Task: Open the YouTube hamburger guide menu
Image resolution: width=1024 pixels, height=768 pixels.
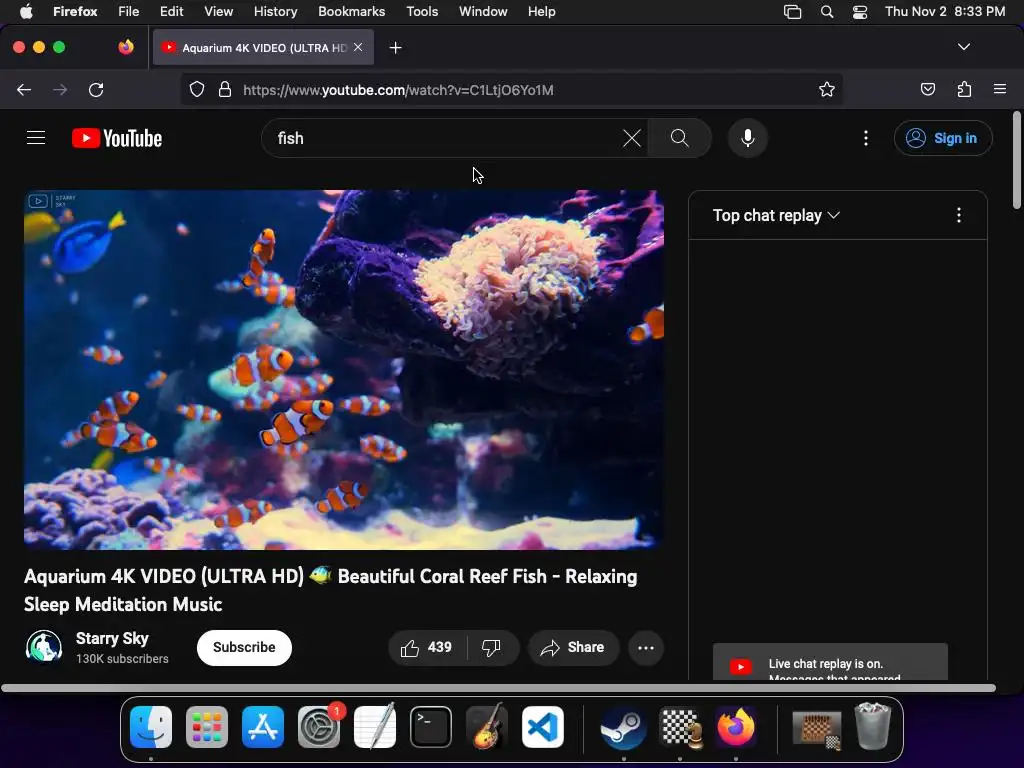Action: pyautogui.click(x=36, y=138)
